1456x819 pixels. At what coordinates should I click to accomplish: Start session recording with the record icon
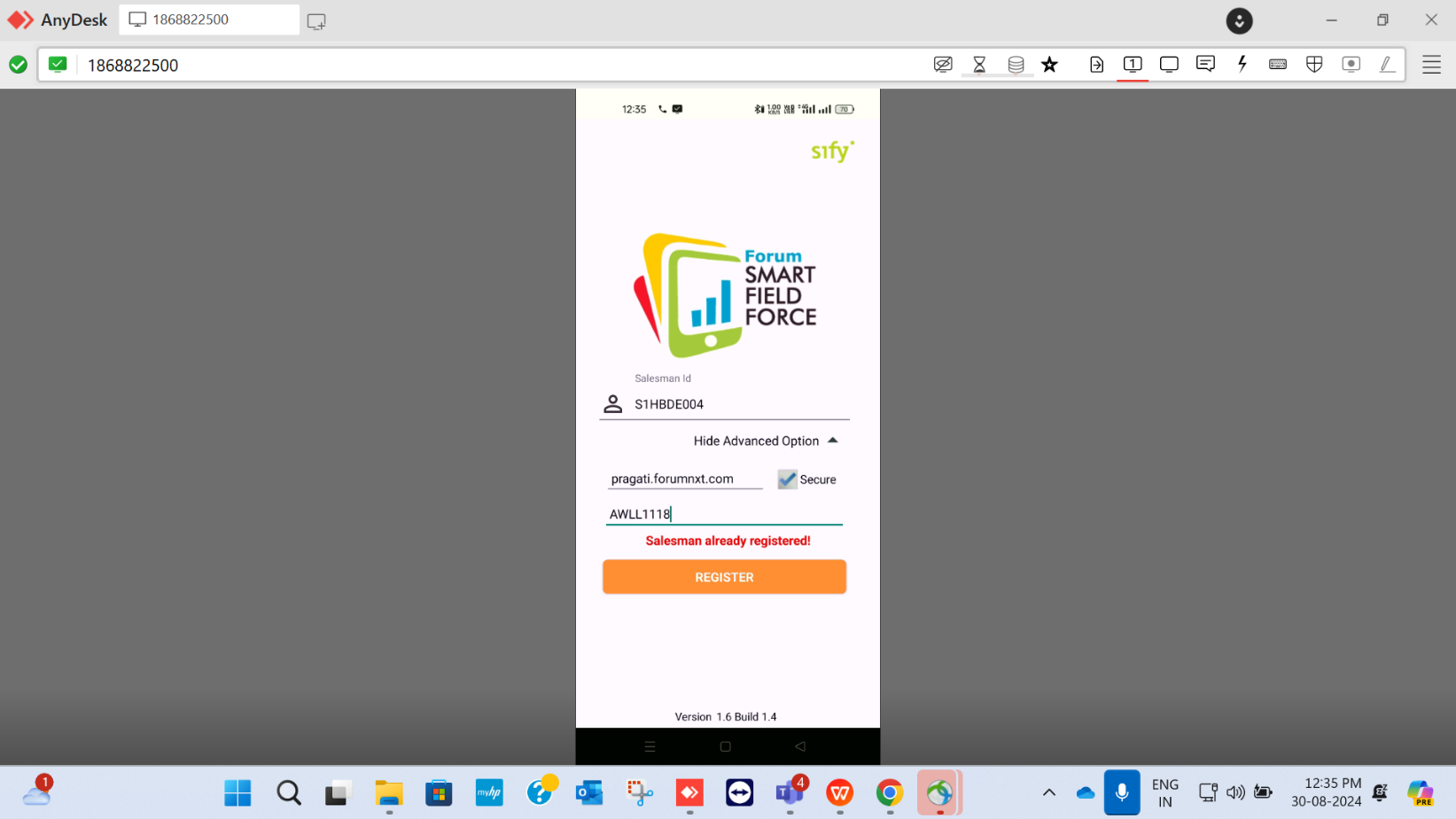pyautogui.click(x=1351, y=64)
